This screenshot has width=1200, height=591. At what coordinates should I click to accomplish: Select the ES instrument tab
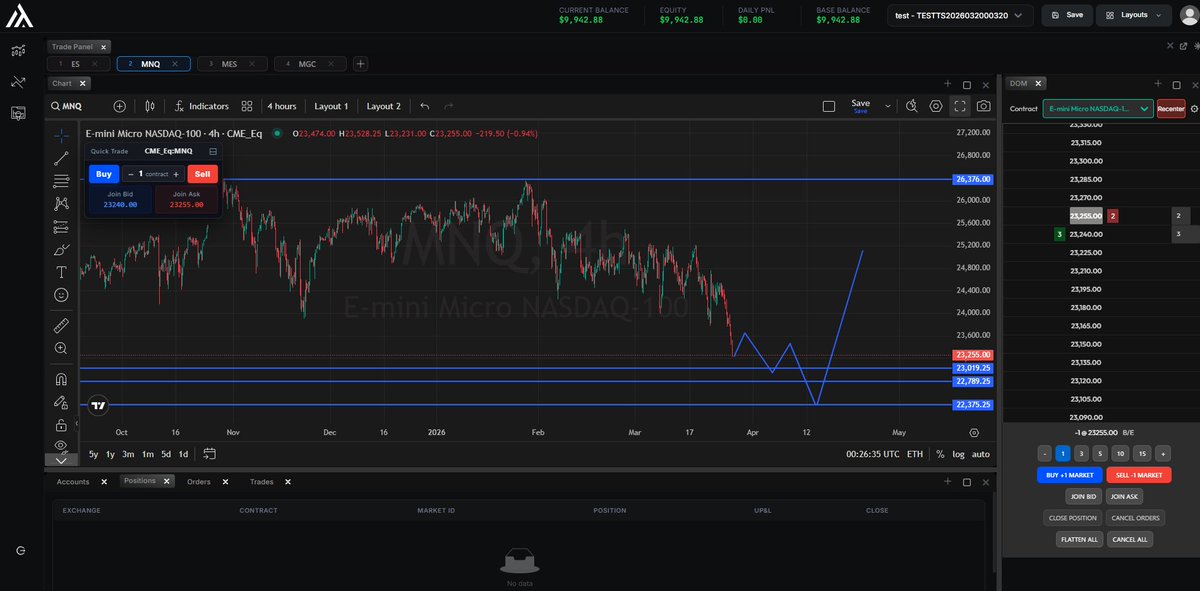78,64
